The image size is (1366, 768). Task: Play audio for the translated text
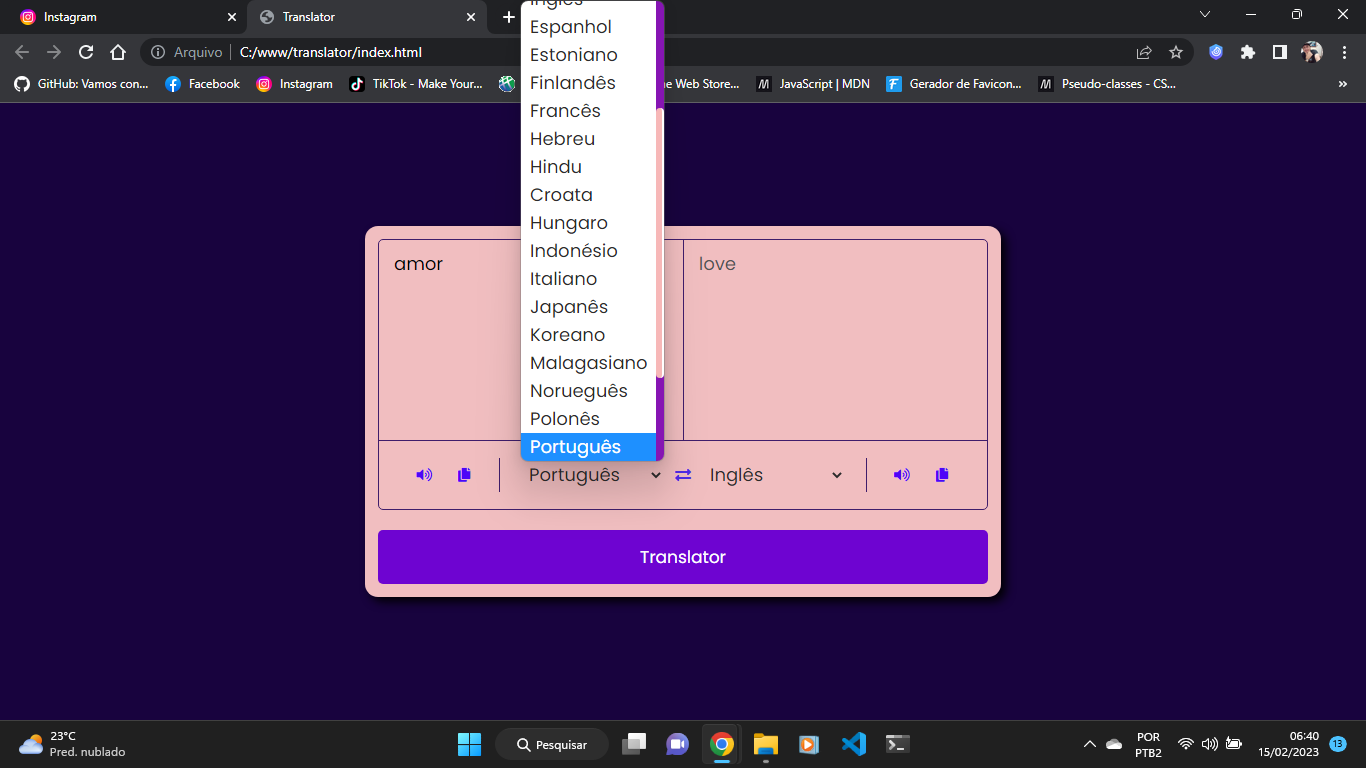click(901, 475)
